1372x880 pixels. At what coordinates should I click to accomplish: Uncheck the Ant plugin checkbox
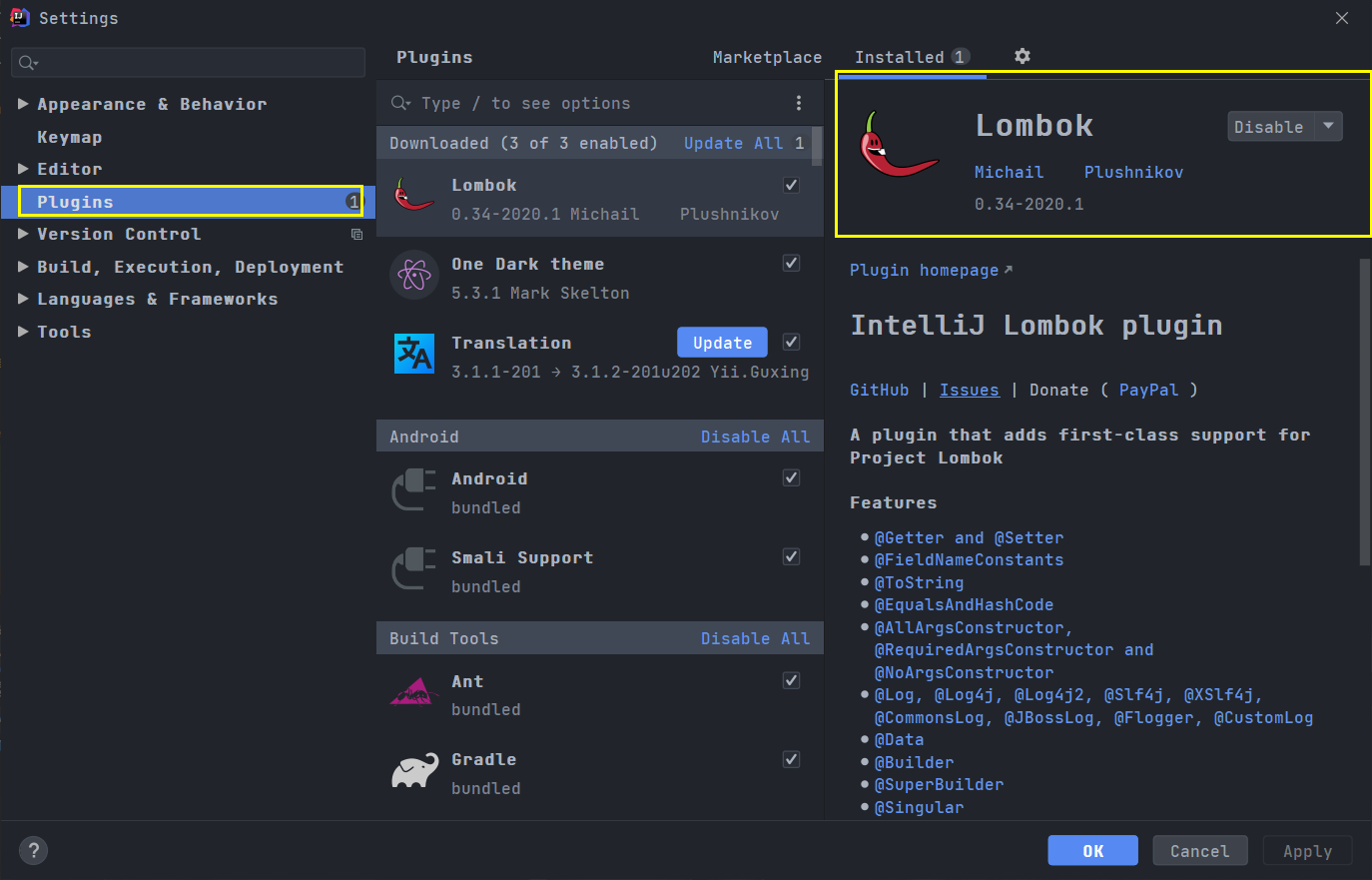pos(792,680)
